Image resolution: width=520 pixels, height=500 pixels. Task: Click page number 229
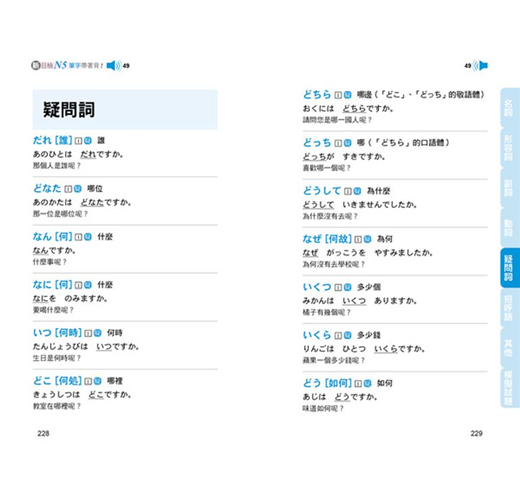pyautogui.click(x=476, y=433)
